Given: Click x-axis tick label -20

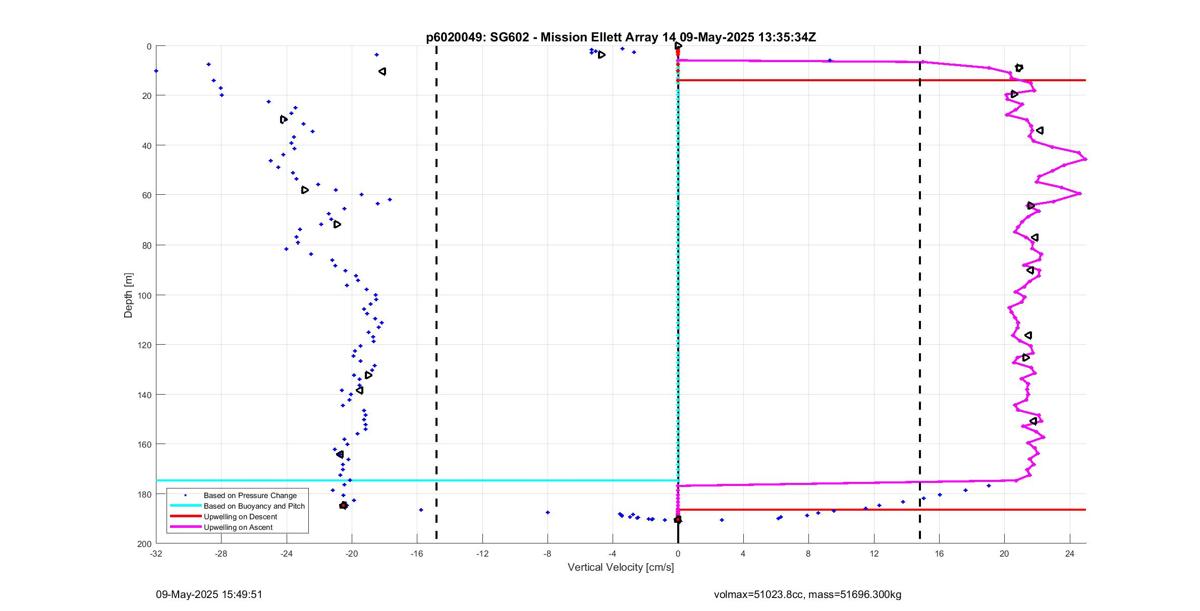Looking at the screenshot, I should (352, 554).
